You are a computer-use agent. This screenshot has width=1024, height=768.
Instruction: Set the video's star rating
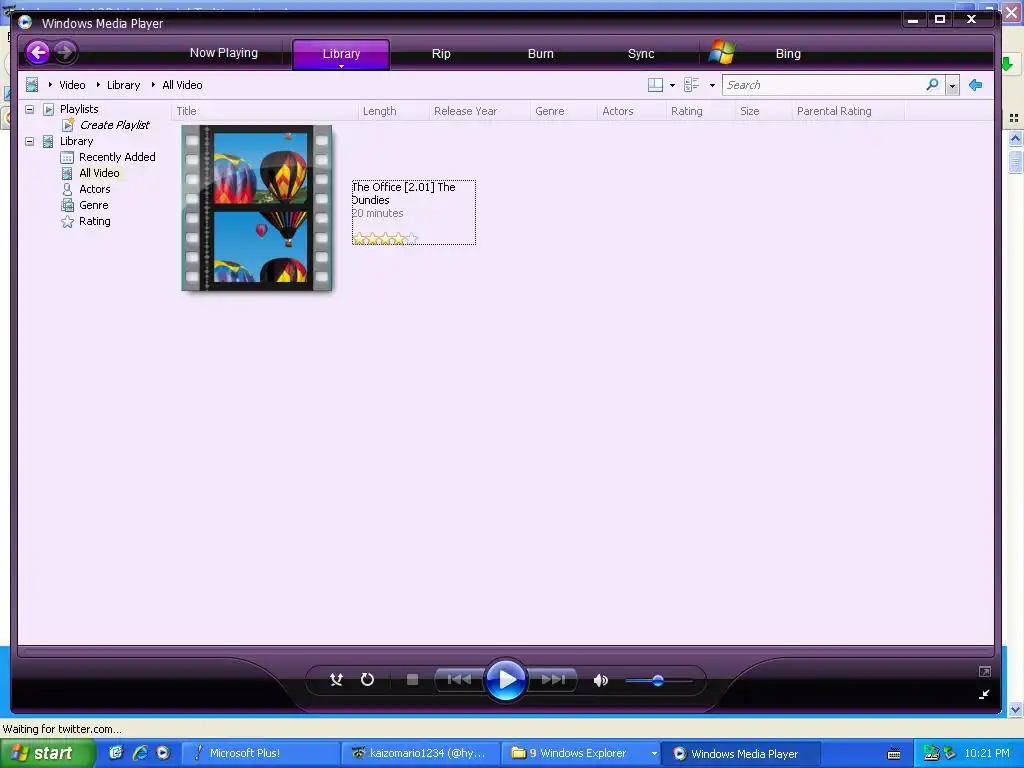click(x=385, y=238)
